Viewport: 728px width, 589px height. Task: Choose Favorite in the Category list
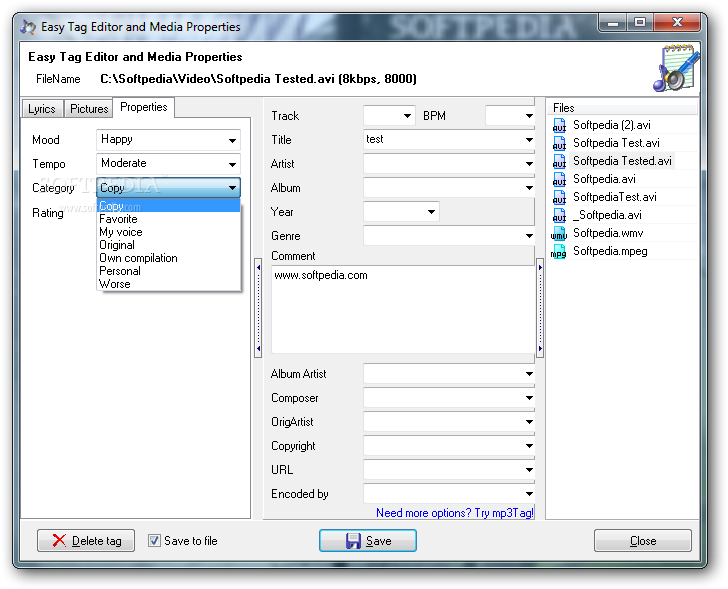coord(169,219)
